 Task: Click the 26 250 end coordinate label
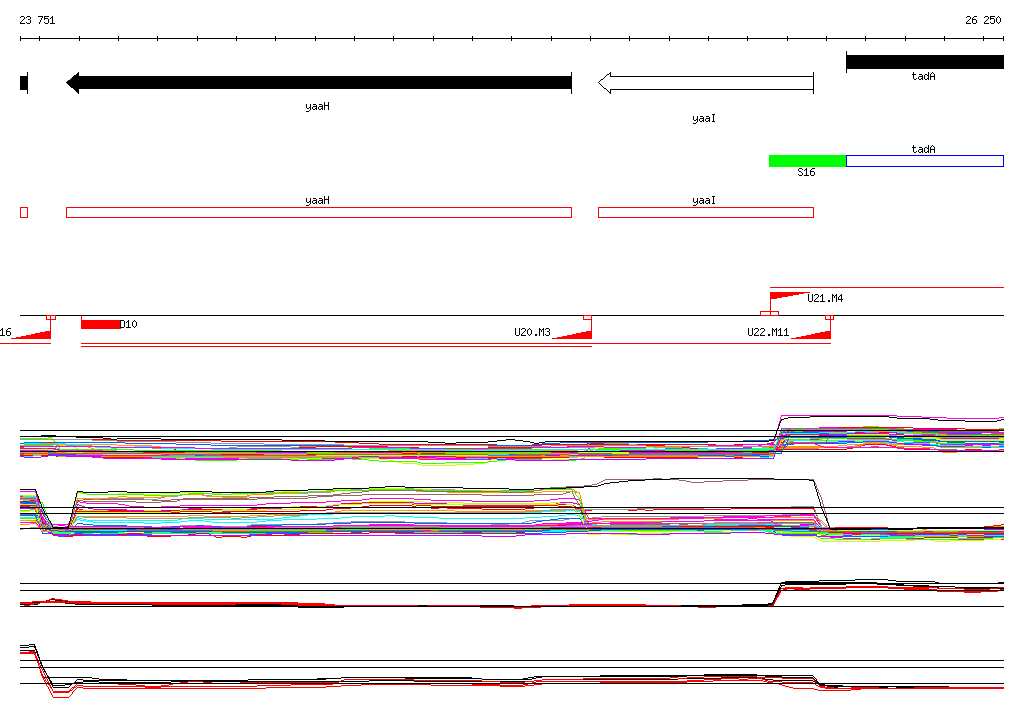pyautogui.click(x=983, y=20)
